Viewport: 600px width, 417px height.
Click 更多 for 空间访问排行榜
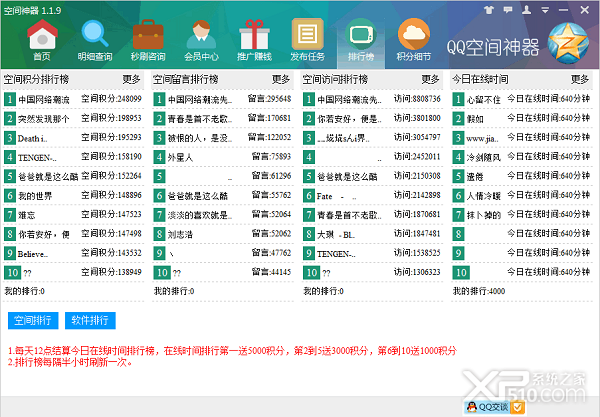coord(430,79)
